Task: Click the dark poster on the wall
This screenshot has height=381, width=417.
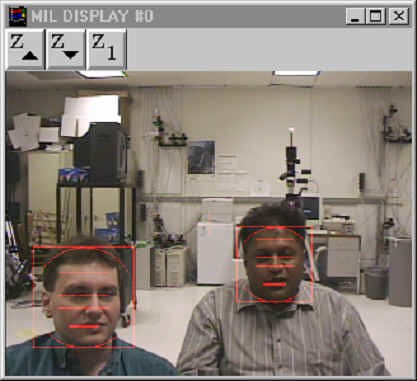Action: (x=201, y=157)
